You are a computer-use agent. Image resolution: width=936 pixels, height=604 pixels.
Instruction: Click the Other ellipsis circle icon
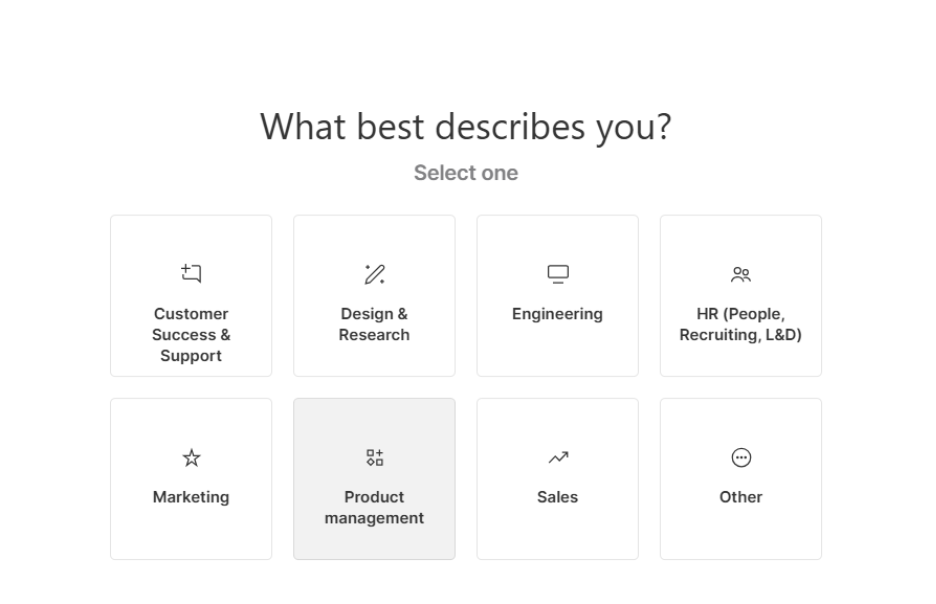click(x=740, y=457)
